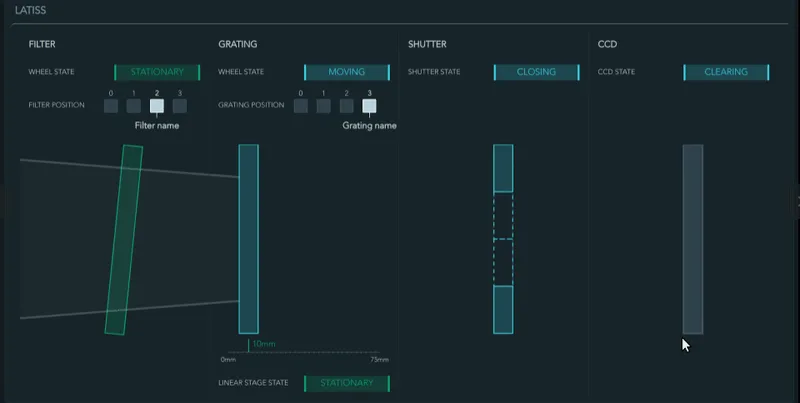Click the 0mm scale label
Screen dimensions: 800x403
click(228, 360)
